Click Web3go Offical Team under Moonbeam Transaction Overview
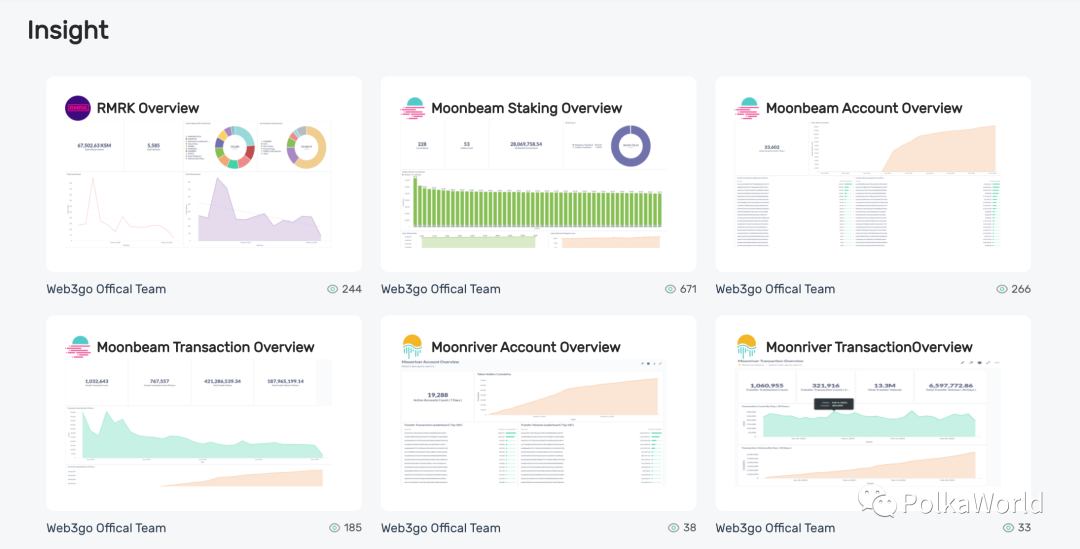This screenshot has height=549, width=1080. pos(106,528)
